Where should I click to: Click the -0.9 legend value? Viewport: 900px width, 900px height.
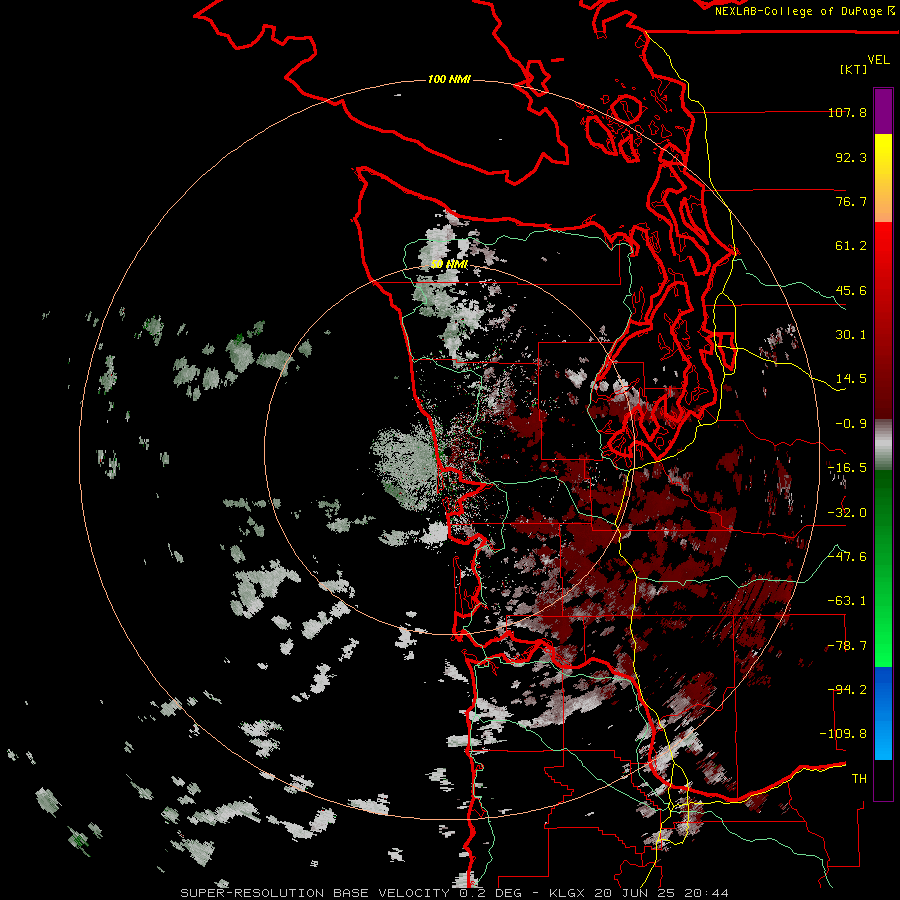[x=851, y=424]
